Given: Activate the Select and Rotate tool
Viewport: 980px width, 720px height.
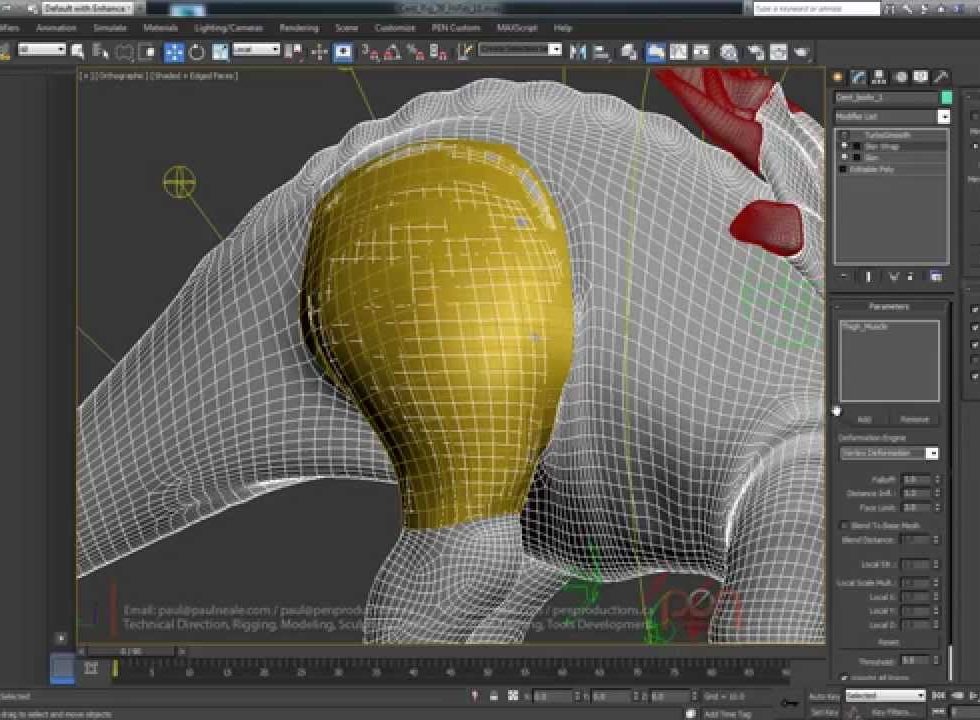Looking at the screenshot, I should [x=197, y=52].
